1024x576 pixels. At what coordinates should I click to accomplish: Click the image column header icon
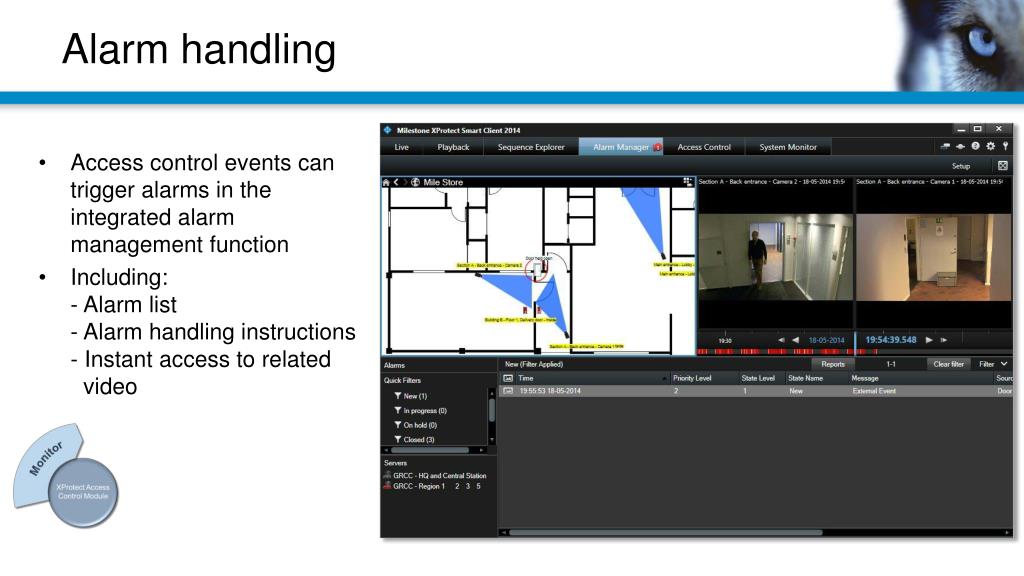[508, 378]
